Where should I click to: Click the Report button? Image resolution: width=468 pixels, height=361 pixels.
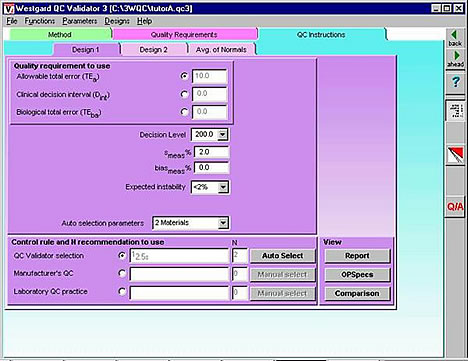[x=357, y=256]
